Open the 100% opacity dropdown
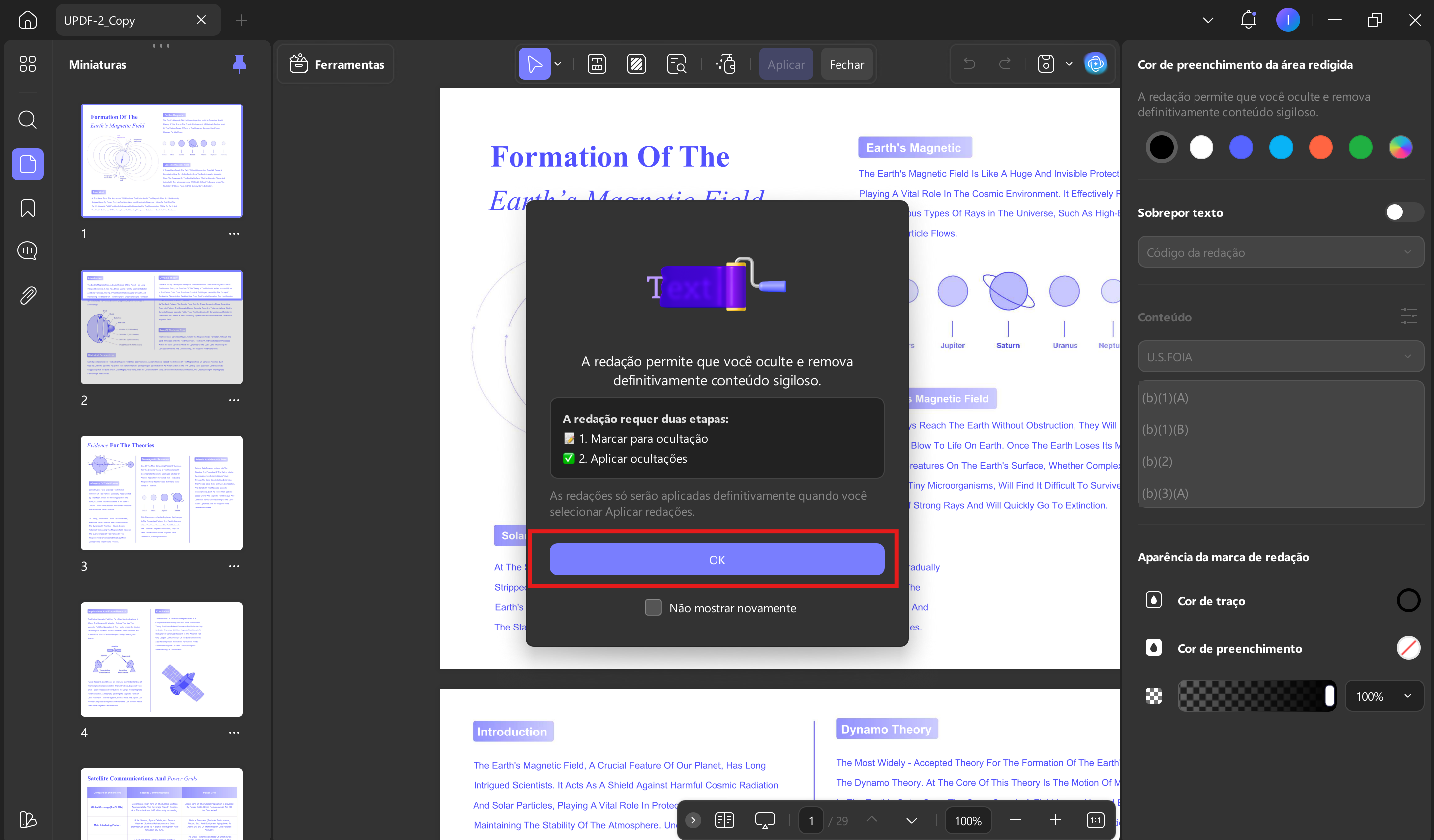This screenshot has width=1434, height=840. click(1384, 696)
